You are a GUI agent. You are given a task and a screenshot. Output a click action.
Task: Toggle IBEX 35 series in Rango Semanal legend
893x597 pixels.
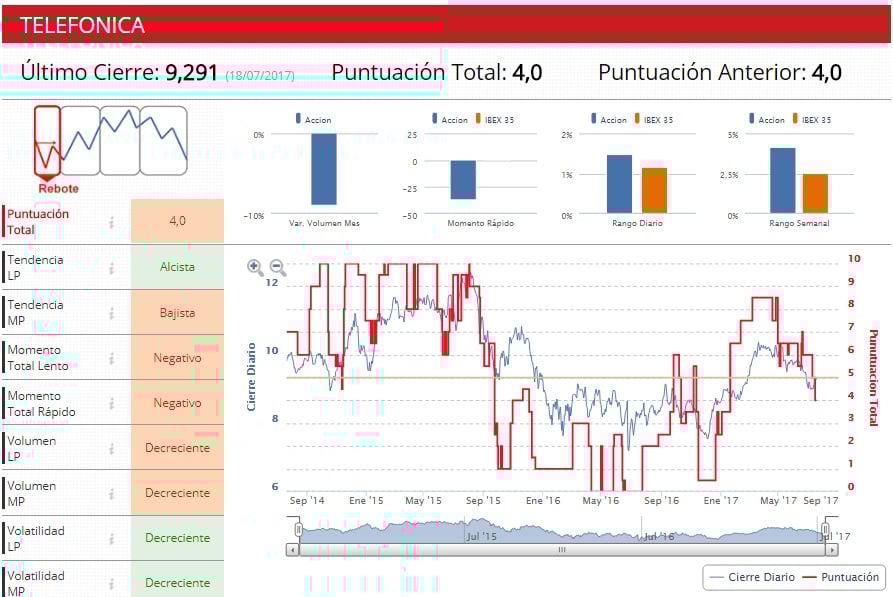click(812, 120)
